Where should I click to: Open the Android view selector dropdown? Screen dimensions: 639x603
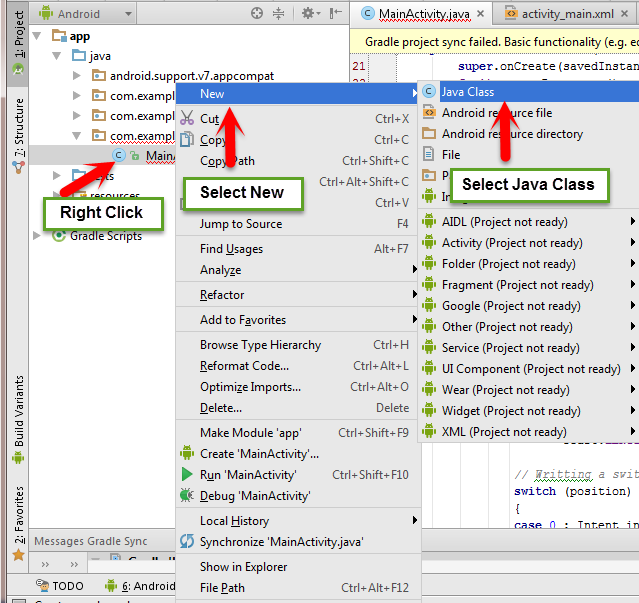[x=85, y=14]
